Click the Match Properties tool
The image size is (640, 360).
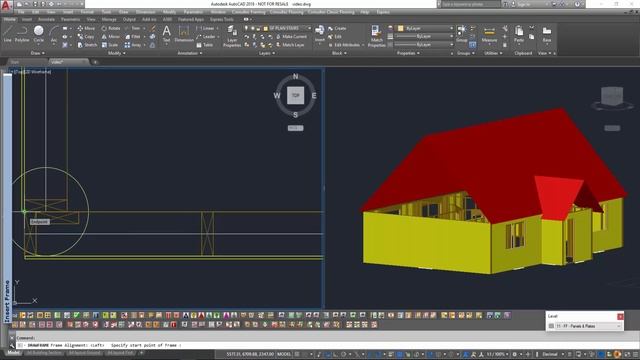(376, 36)
